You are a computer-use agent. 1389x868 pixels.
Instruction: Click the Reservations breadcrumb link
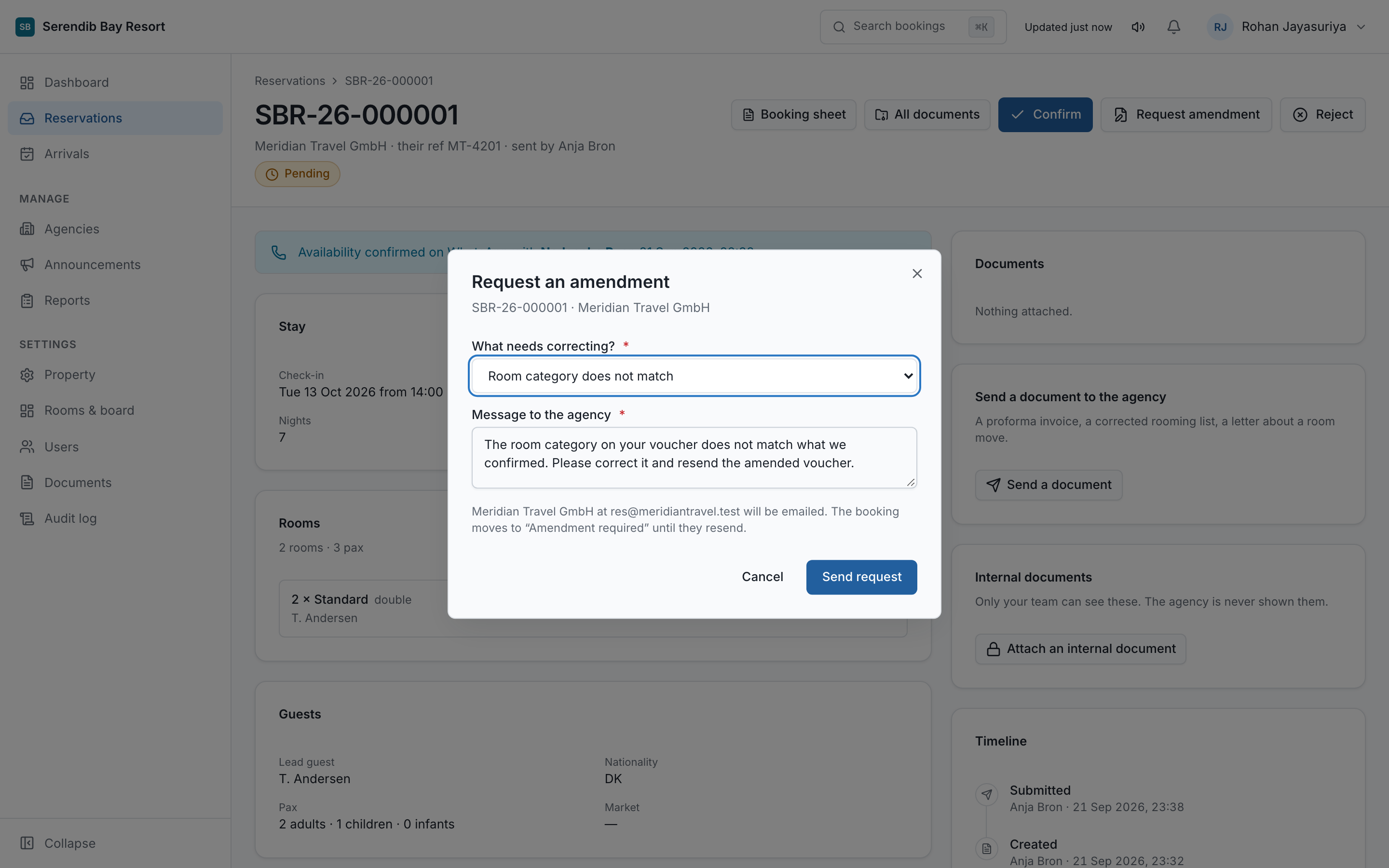(290, 81)
